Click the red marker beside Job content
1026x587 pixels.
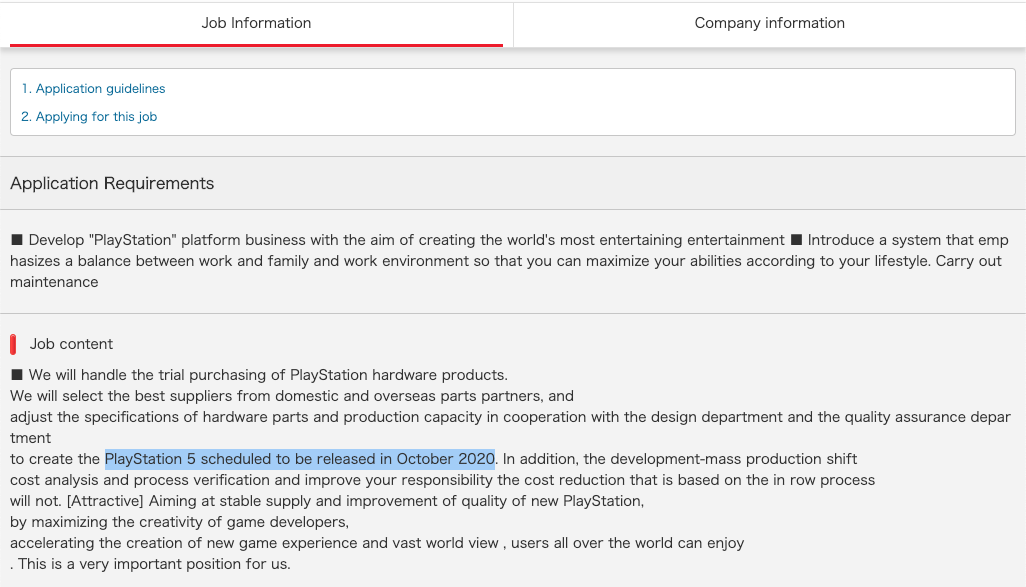pos(13,344)
